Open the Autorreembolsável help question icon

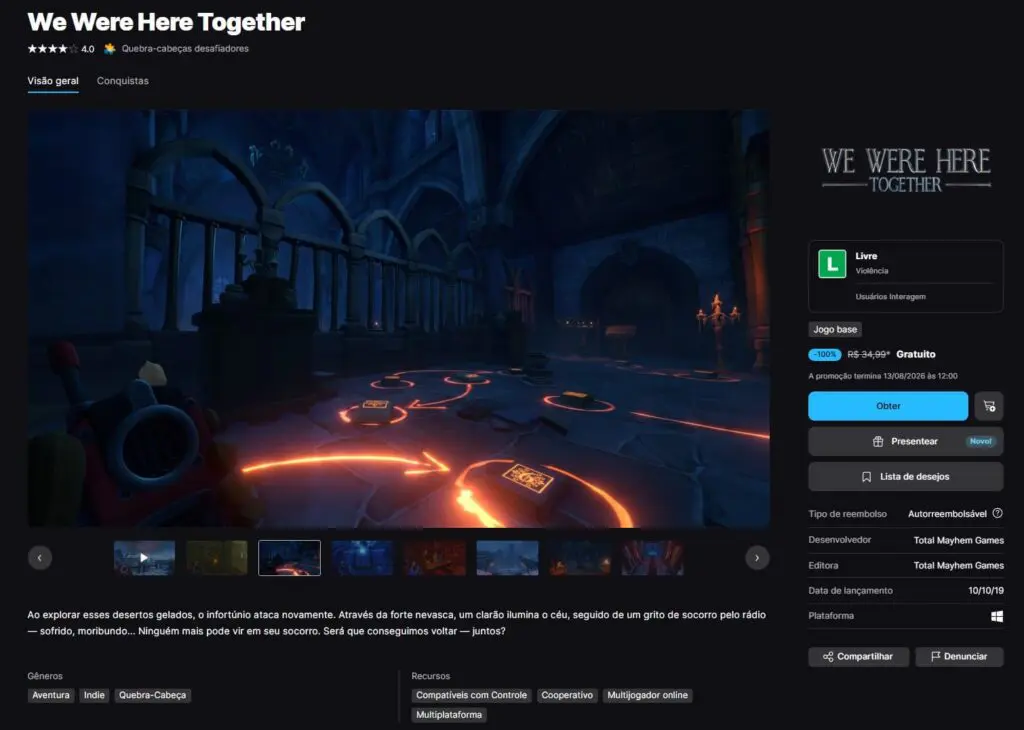coord(997,513)
